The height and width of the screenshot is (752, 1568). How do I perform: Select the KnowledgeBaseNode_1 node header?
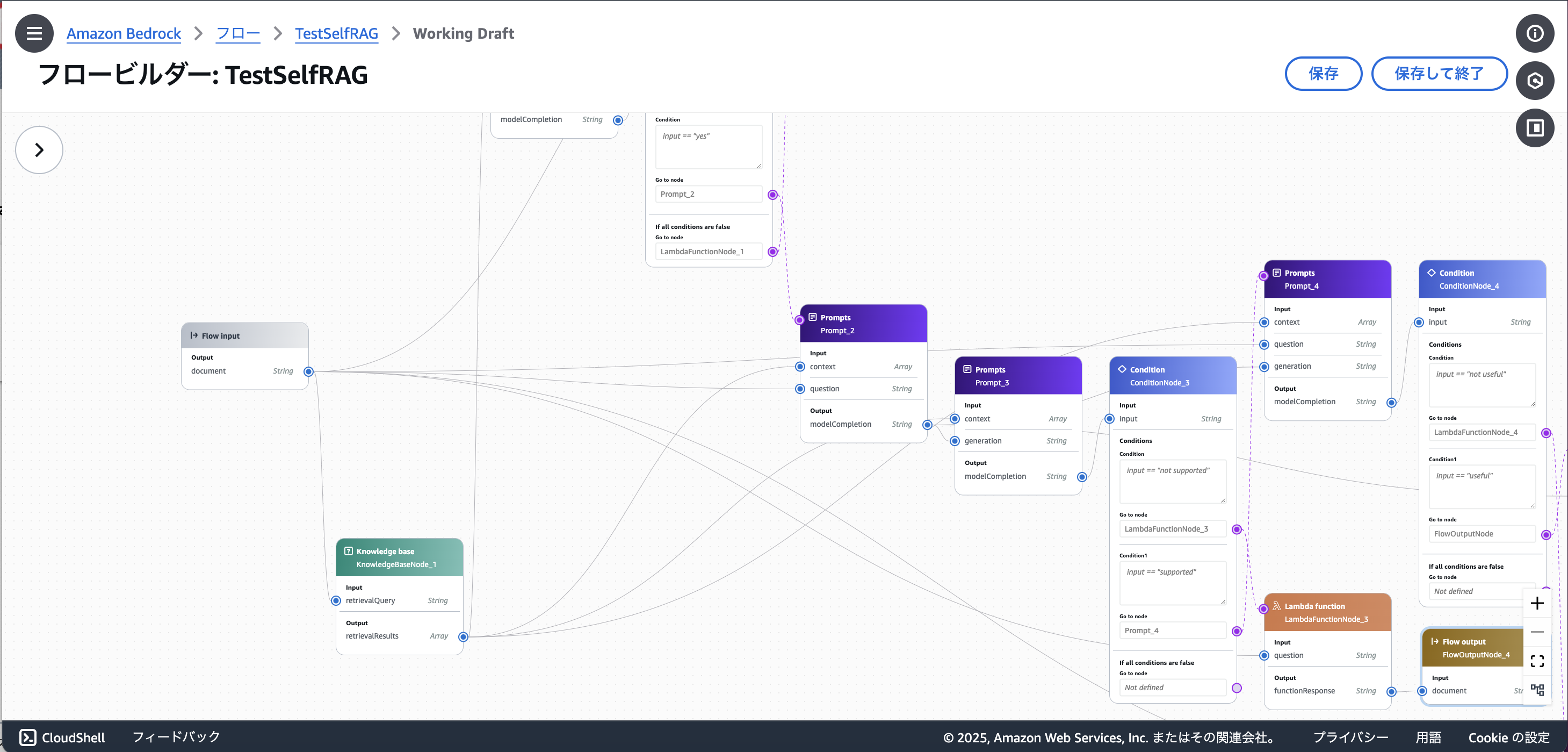[399, 557]
